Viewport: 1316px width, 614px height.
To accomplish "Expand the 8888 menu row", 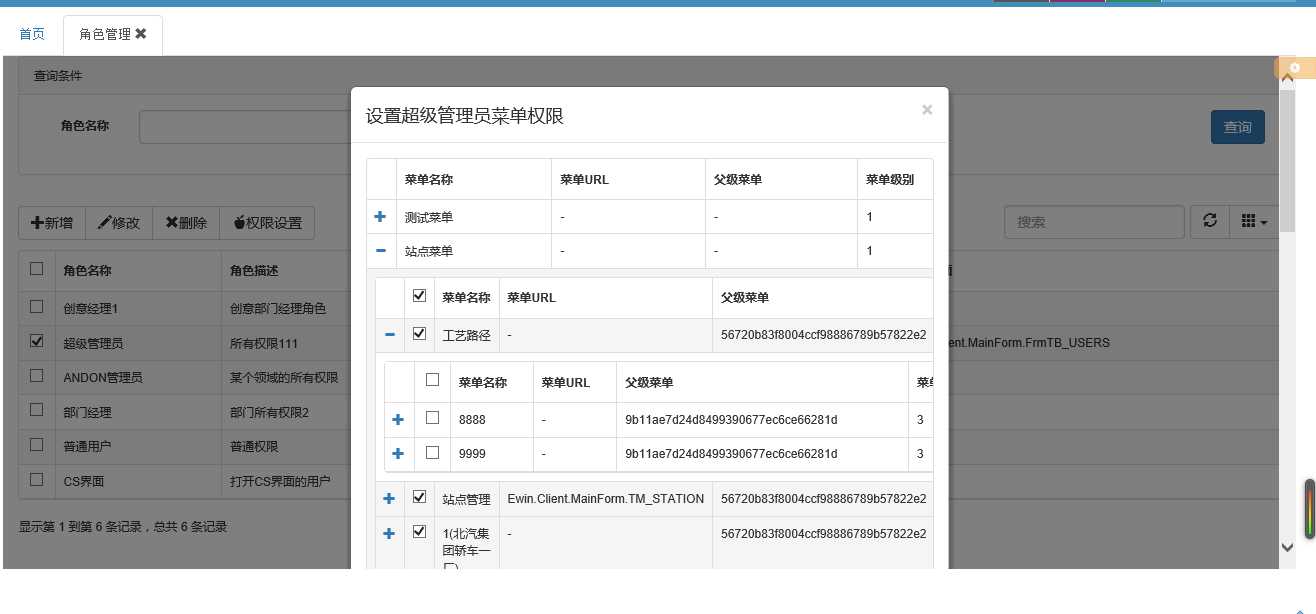I will (x=398, y=420).
